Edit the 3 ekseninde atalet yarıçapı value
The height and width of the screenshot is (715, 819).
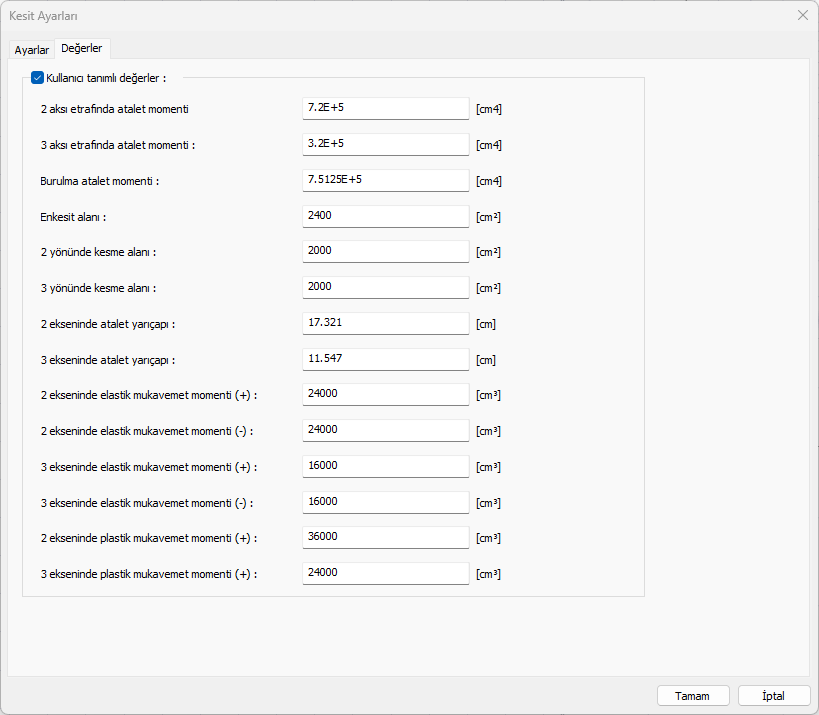coord(385,359)
